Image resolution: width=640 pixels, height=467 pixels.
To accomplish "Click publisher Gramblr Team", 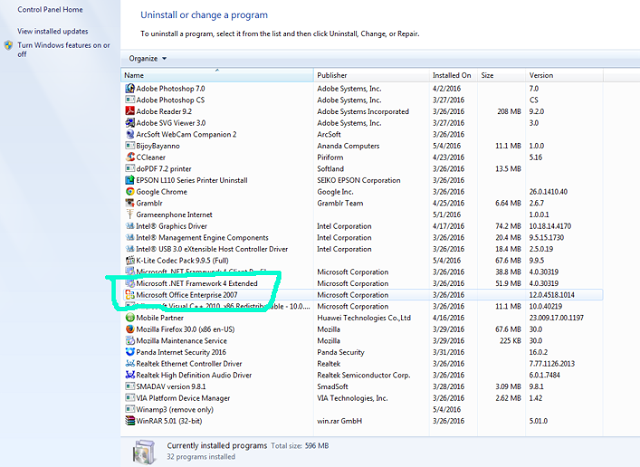I will pyautogui.click(x=340, y=203).
